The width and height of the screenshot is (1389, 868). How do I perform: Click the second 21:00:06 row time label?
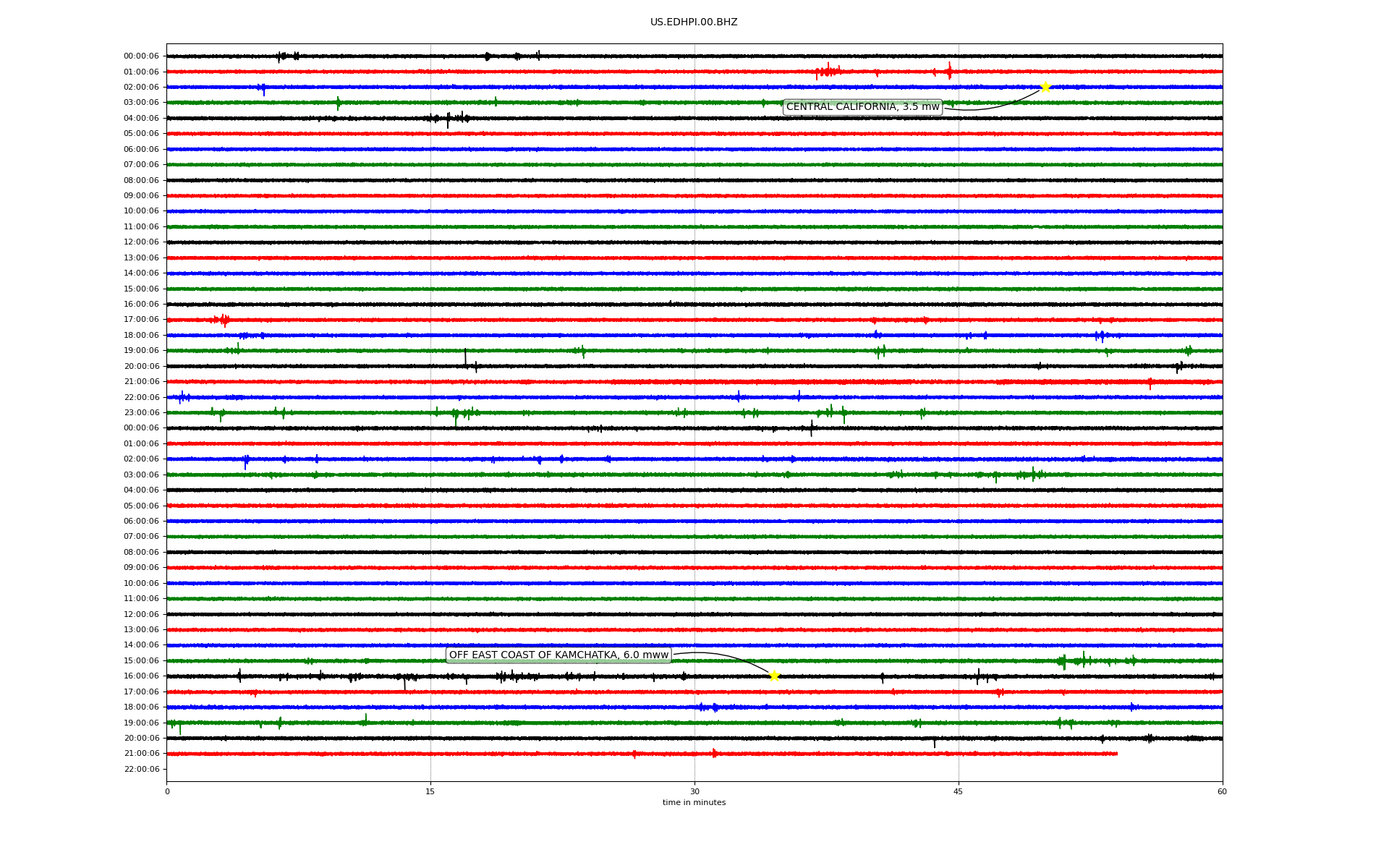141,754
